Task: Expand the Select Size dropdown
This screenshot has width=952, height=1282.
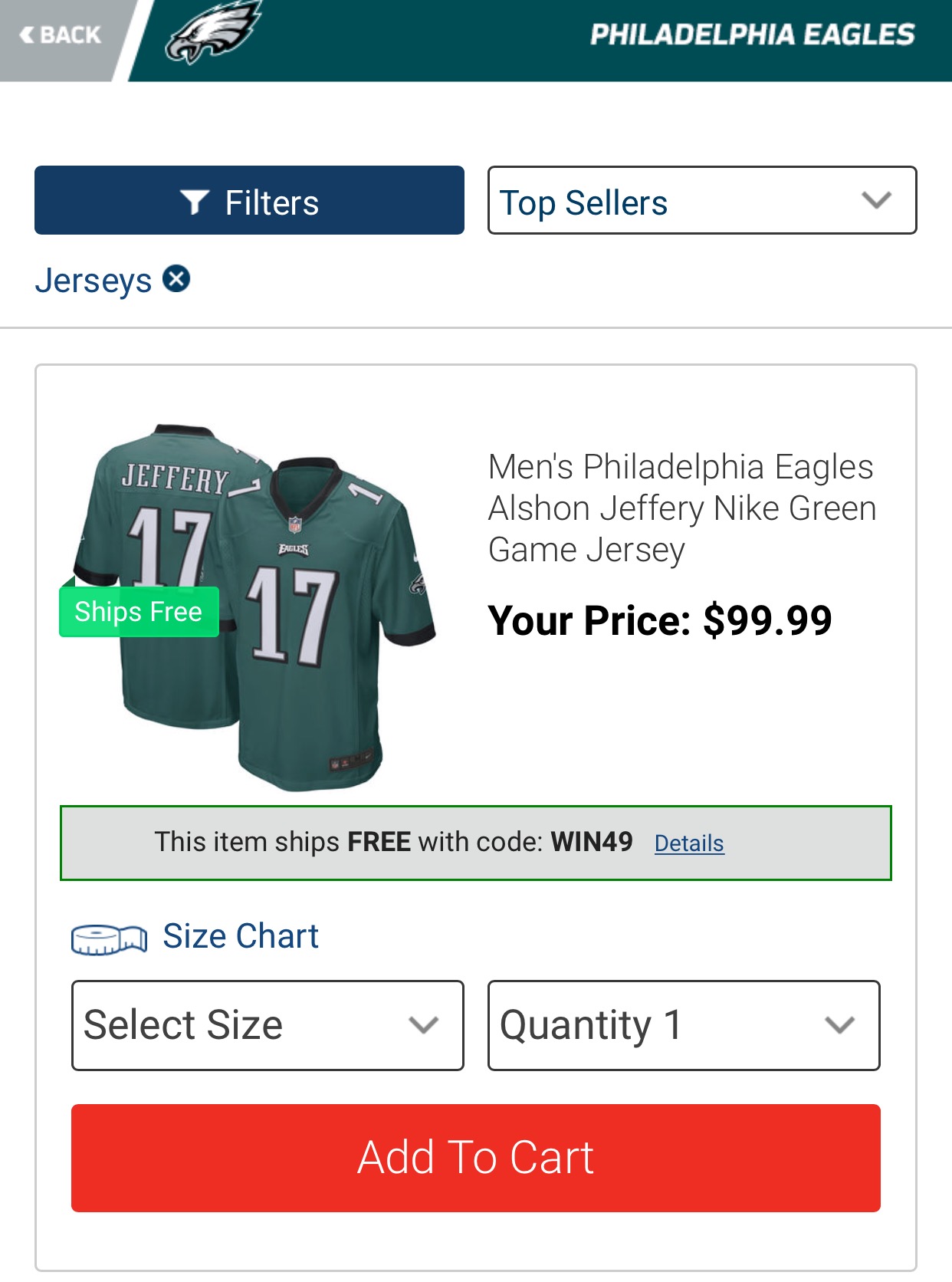Action: tap(268, 1025)
